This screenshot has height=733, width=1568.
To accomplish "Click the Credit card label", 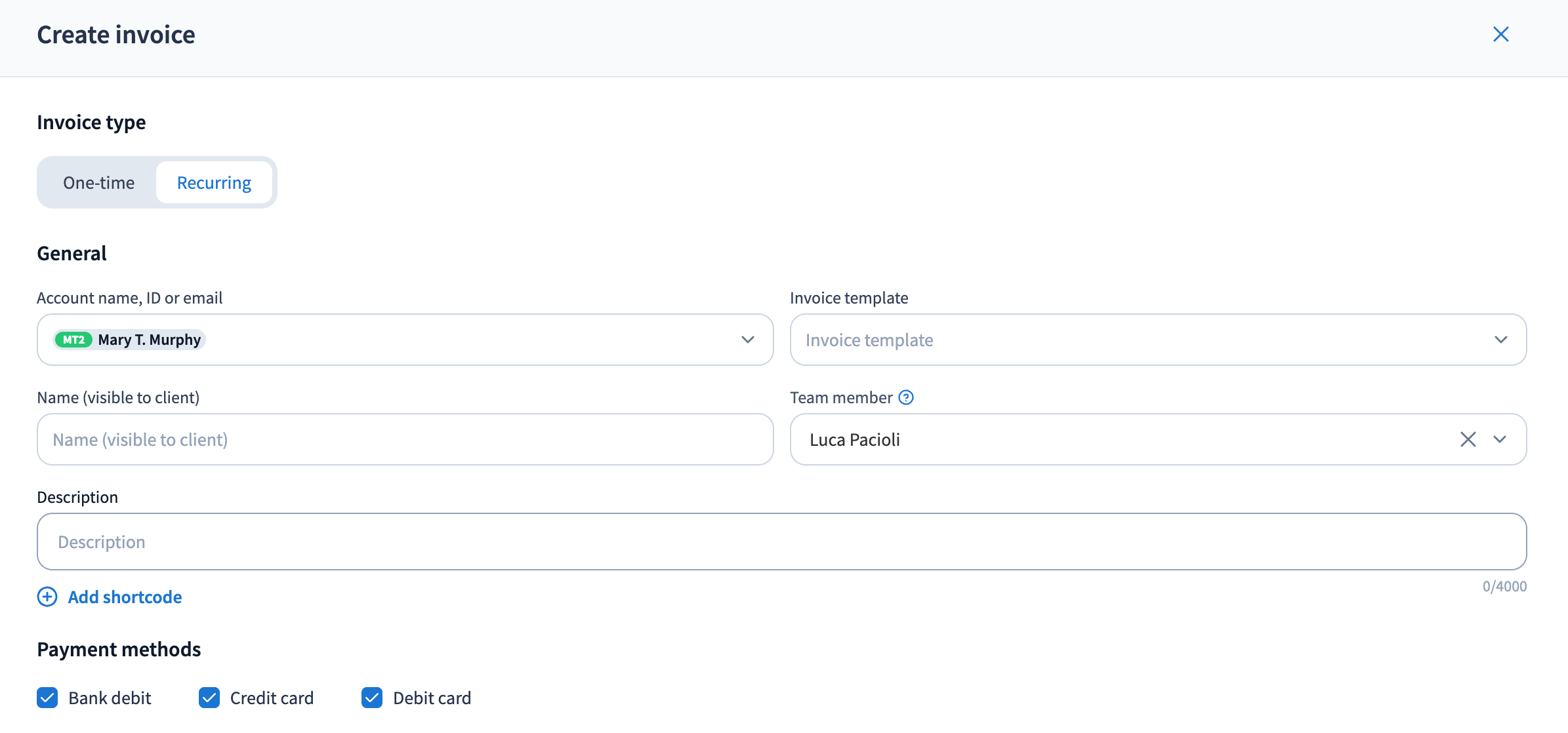I will click(x=272, y=698).
